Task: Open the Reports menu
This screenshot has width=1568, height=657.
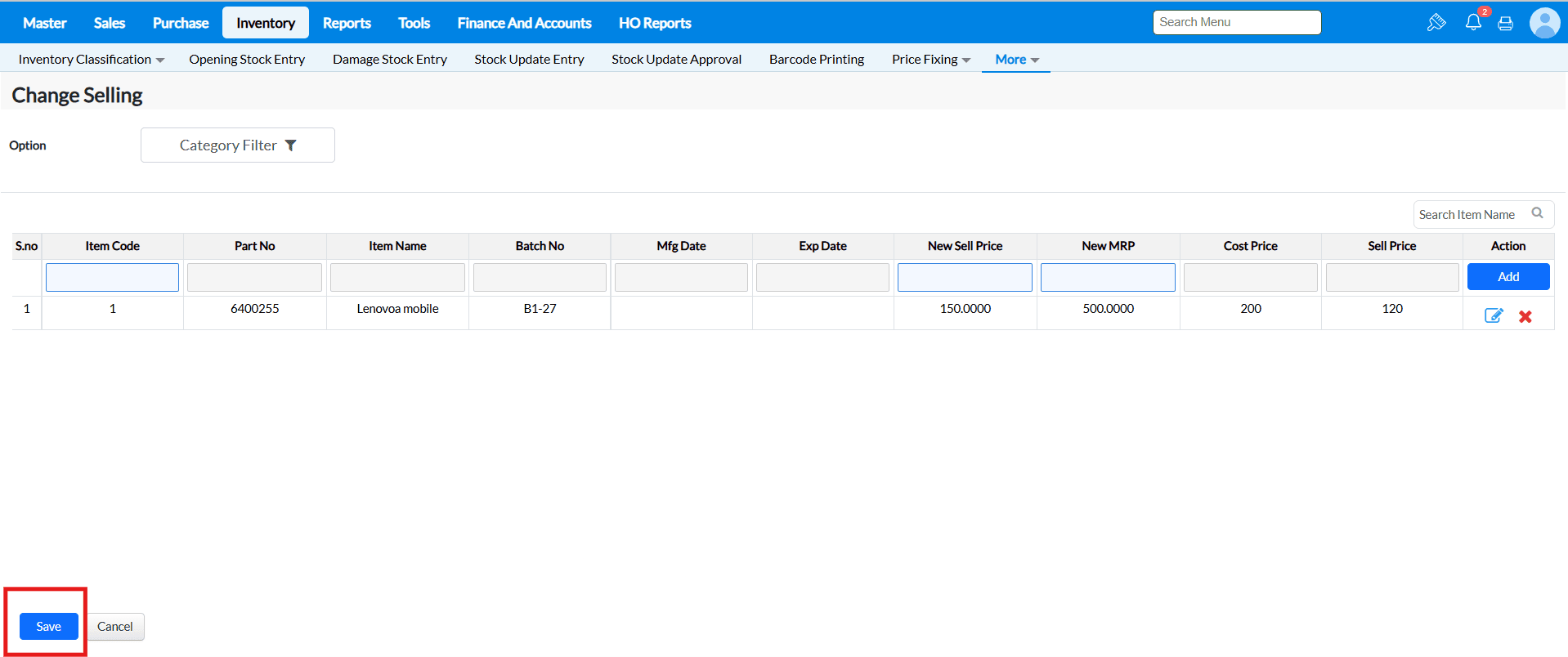Action: click(347, 23)
